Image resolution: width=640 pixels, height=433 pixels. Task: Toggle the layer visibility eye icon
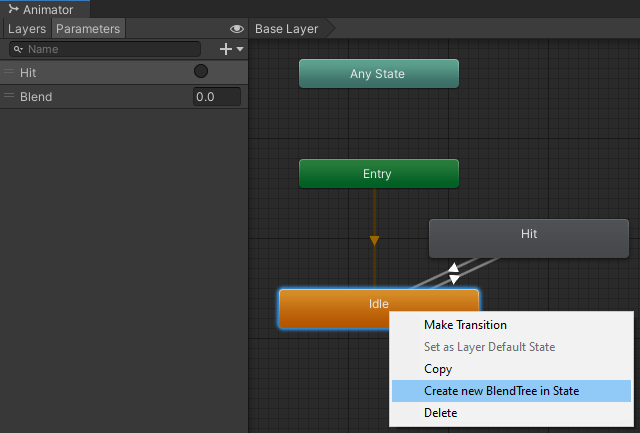(237, 29)
